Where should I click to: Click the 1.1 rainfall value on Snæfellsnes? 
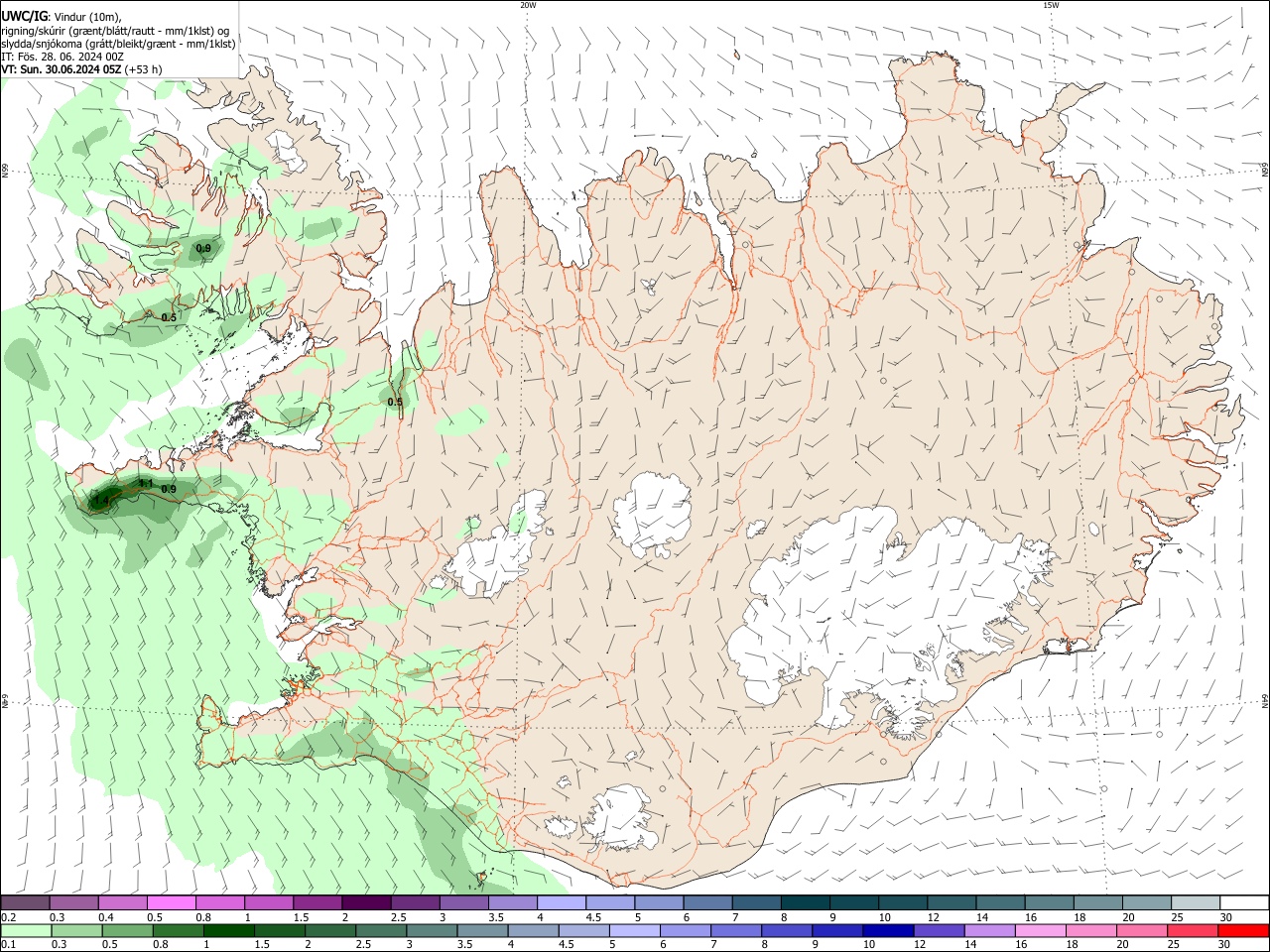click(146, 483)
